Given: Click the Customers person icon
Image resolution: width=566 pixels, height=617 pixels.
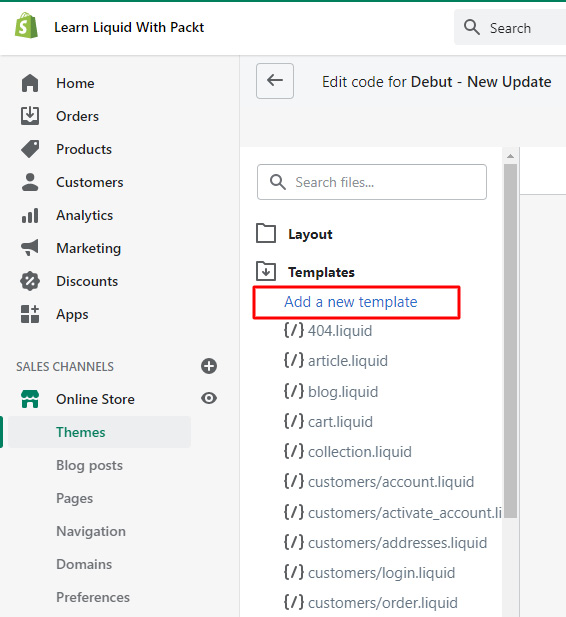Looking at the screenshot, I should tap(30, 182).
